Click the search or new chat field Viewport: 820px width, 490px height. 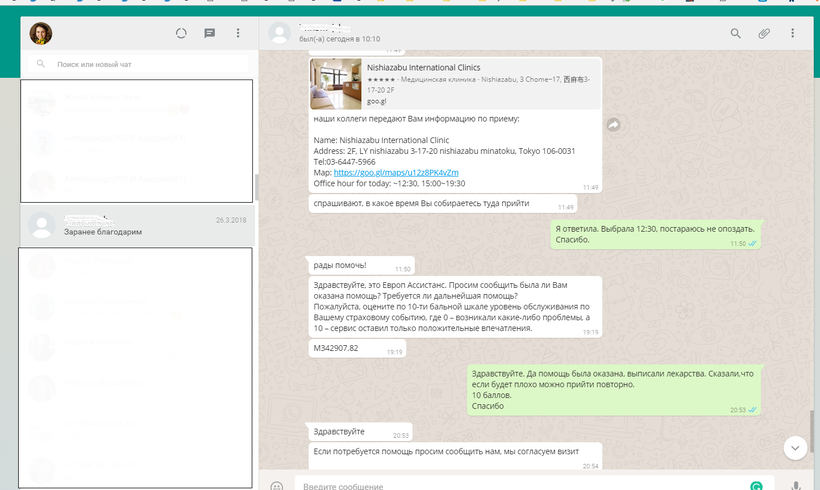click(x=140, y=64)
